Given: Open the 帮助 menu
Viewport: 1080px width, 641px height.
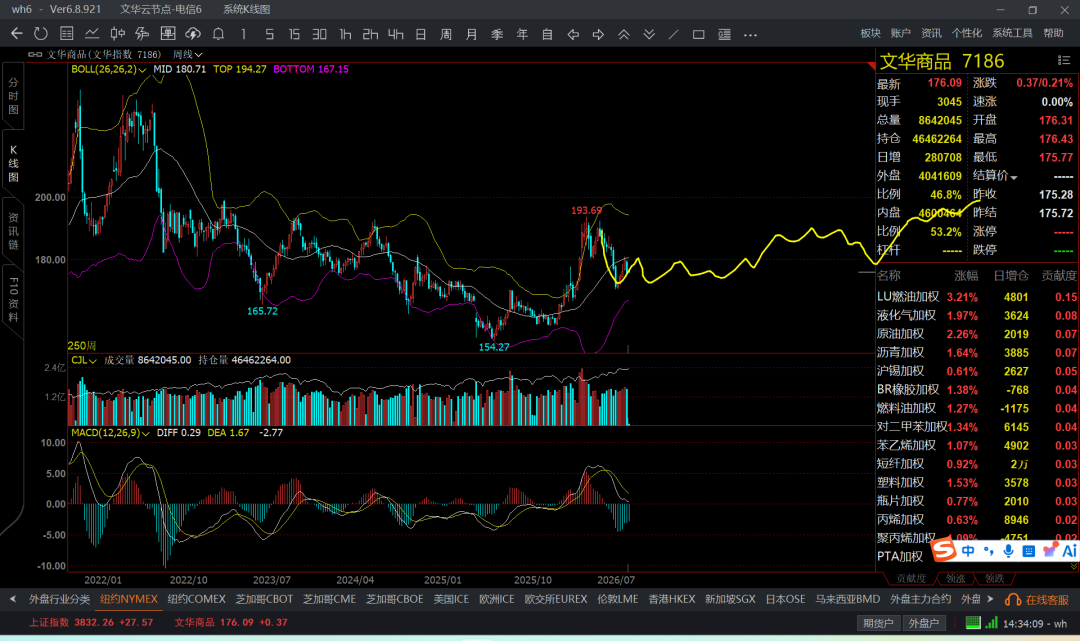Looking at the screenshot, I should point(1053,33).
